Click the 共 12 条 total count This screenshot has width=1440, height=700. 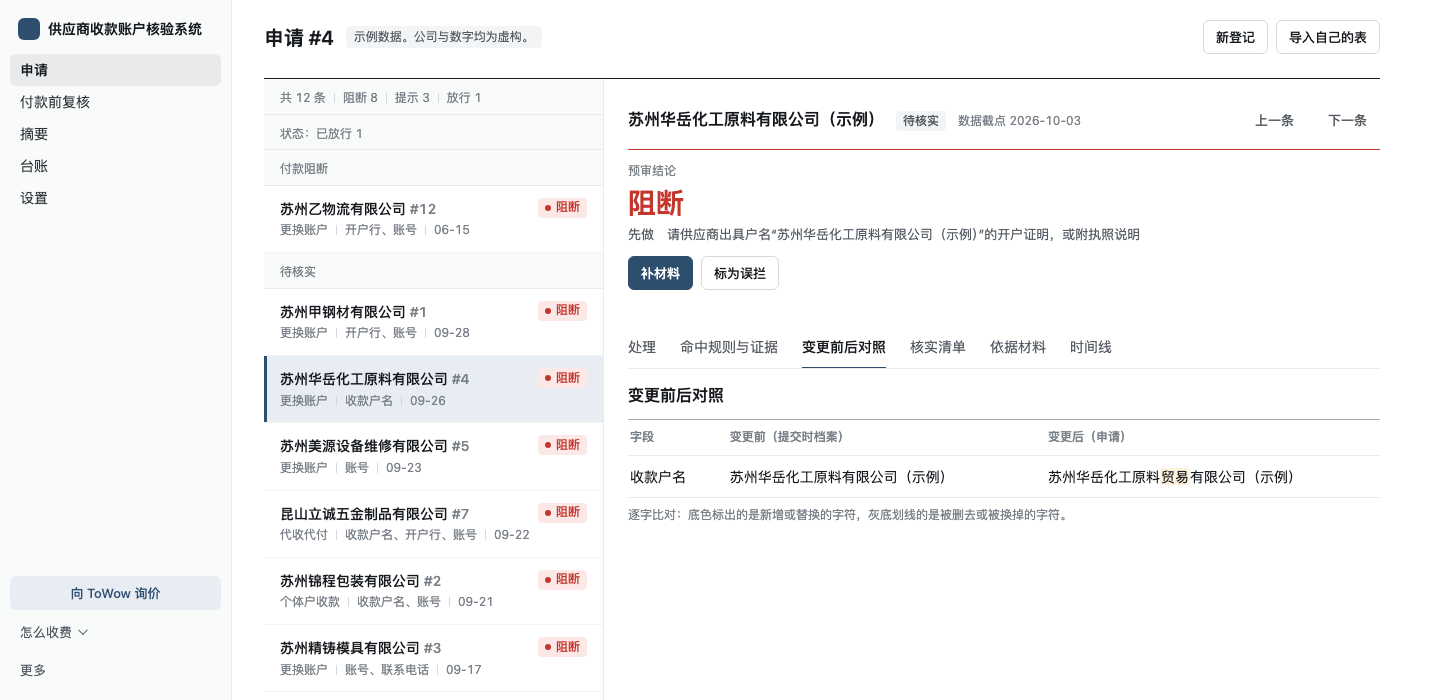[x=303, y=98]
